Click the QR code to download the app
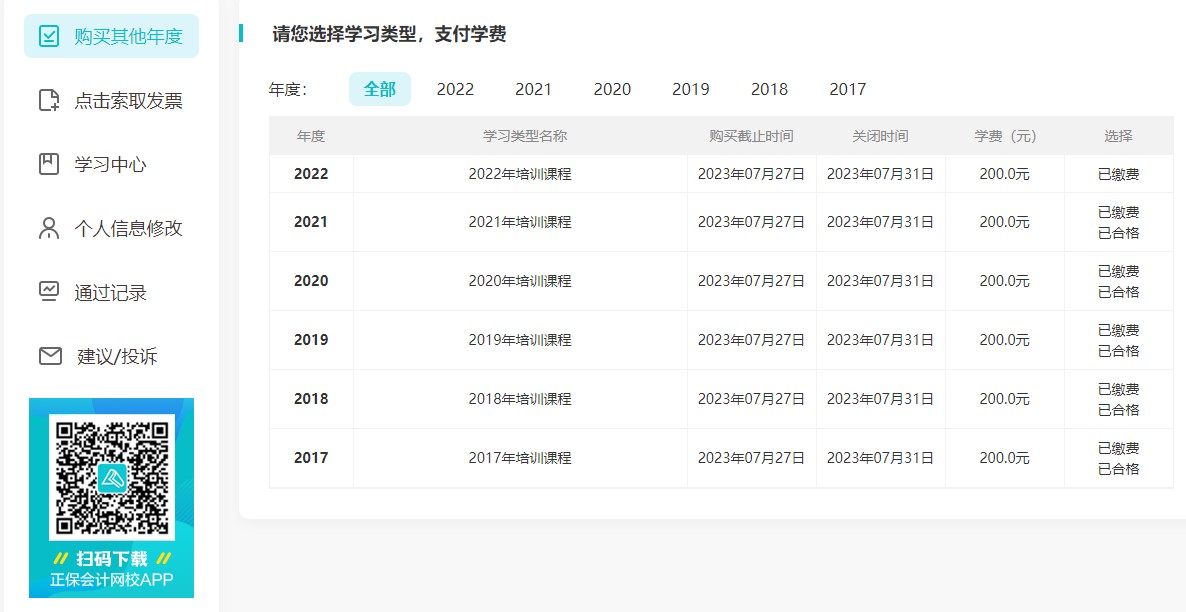The width and height of the screenshot is (1186, 612). click(111, 477)
